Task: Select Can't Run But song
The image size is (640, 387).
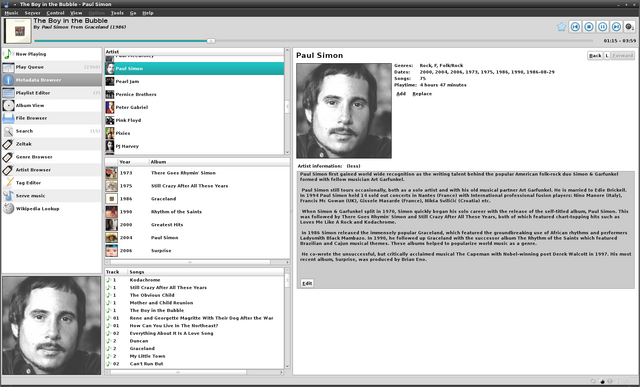Action: (x=194, y=364)
